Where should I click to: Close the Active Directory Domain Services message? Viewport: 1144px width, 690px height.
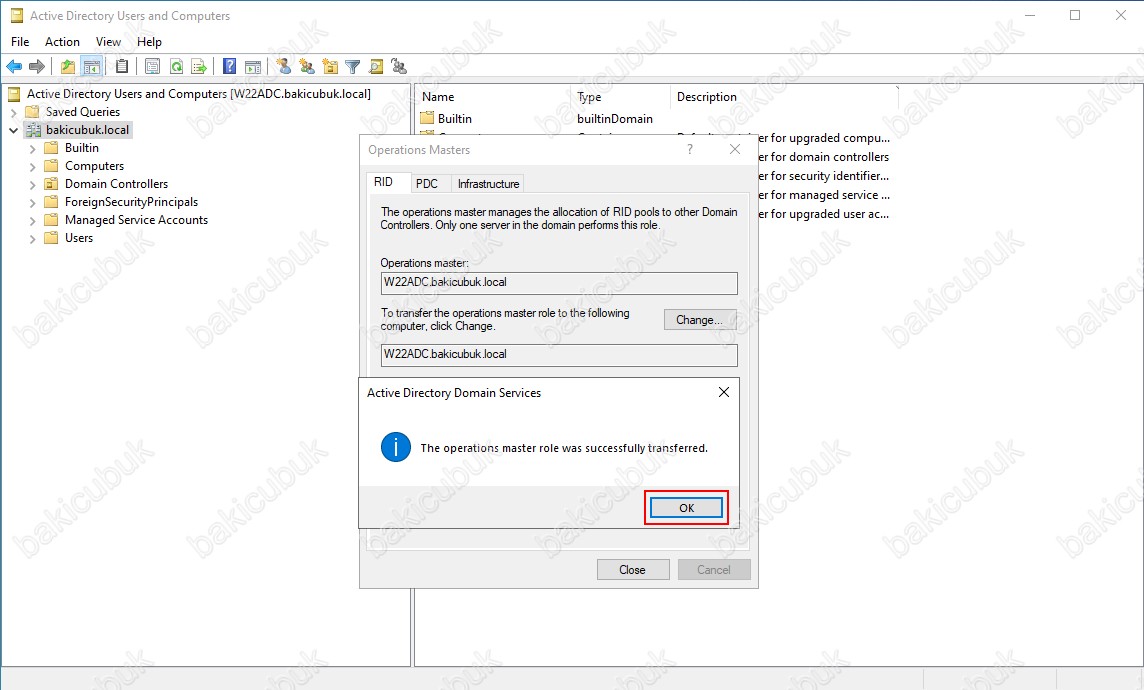coord(724,392)
